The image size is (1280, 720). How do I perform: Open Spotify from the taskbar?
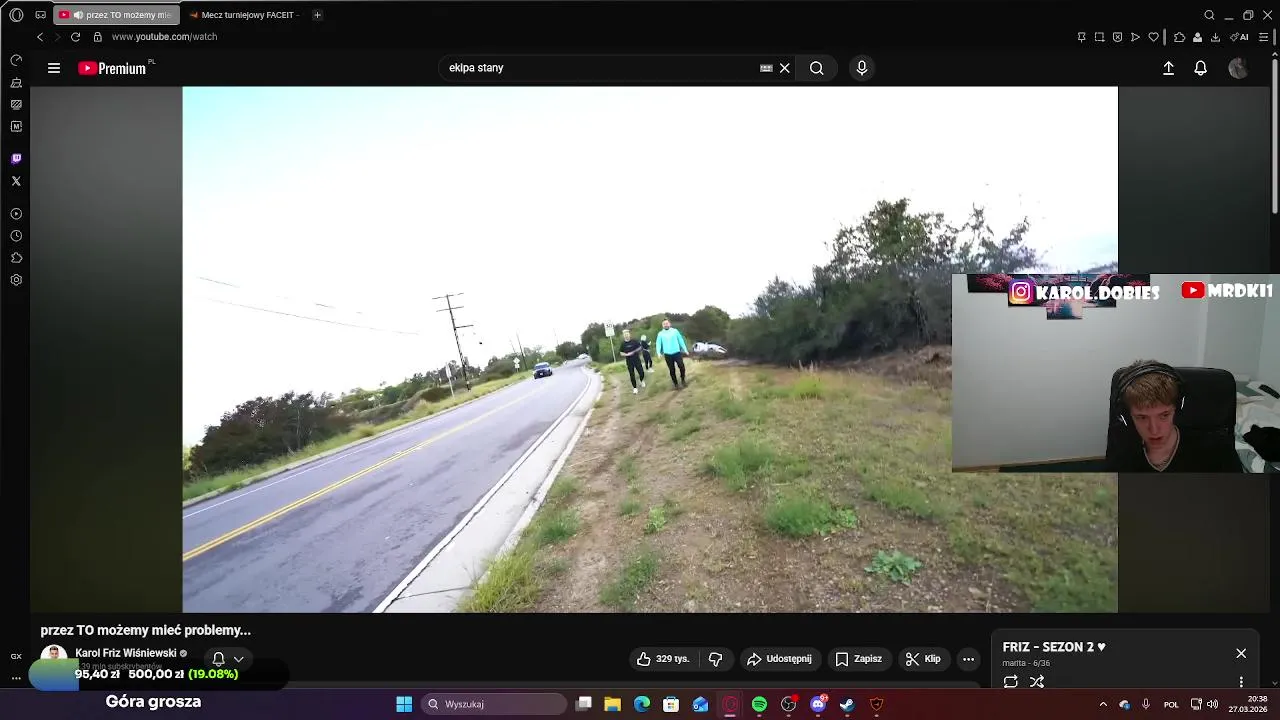tap(759, 704)
